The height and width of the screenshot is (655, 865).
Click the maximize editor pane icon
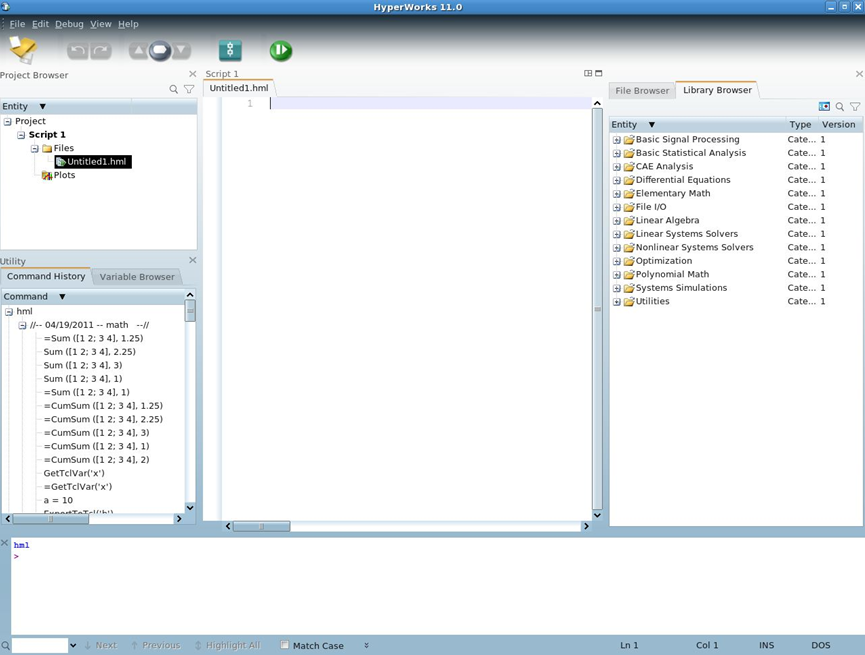(x=599, y=73)
